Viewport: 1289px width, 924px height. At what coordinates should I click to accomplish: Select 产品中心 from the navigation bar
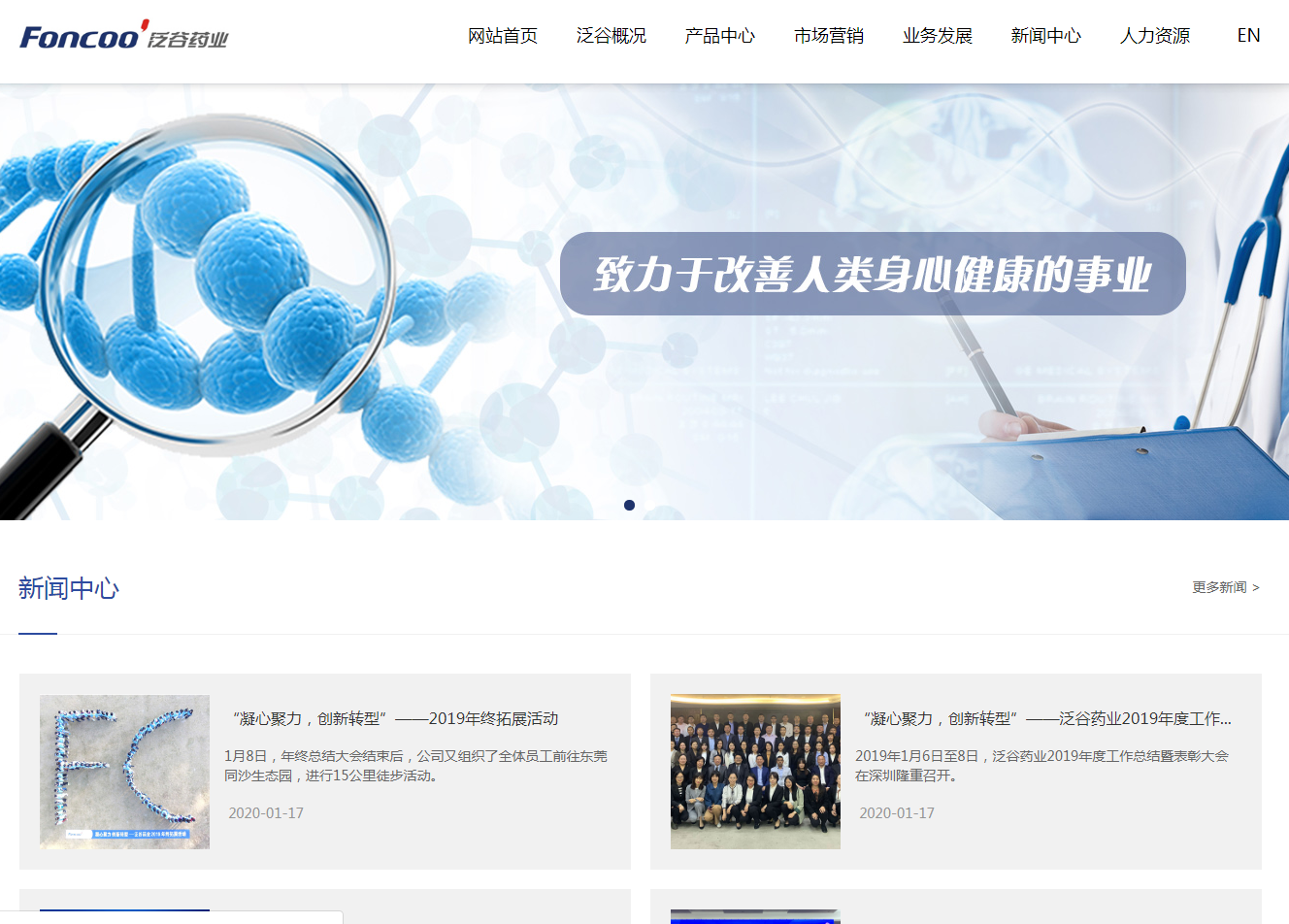tap(720, 35)
